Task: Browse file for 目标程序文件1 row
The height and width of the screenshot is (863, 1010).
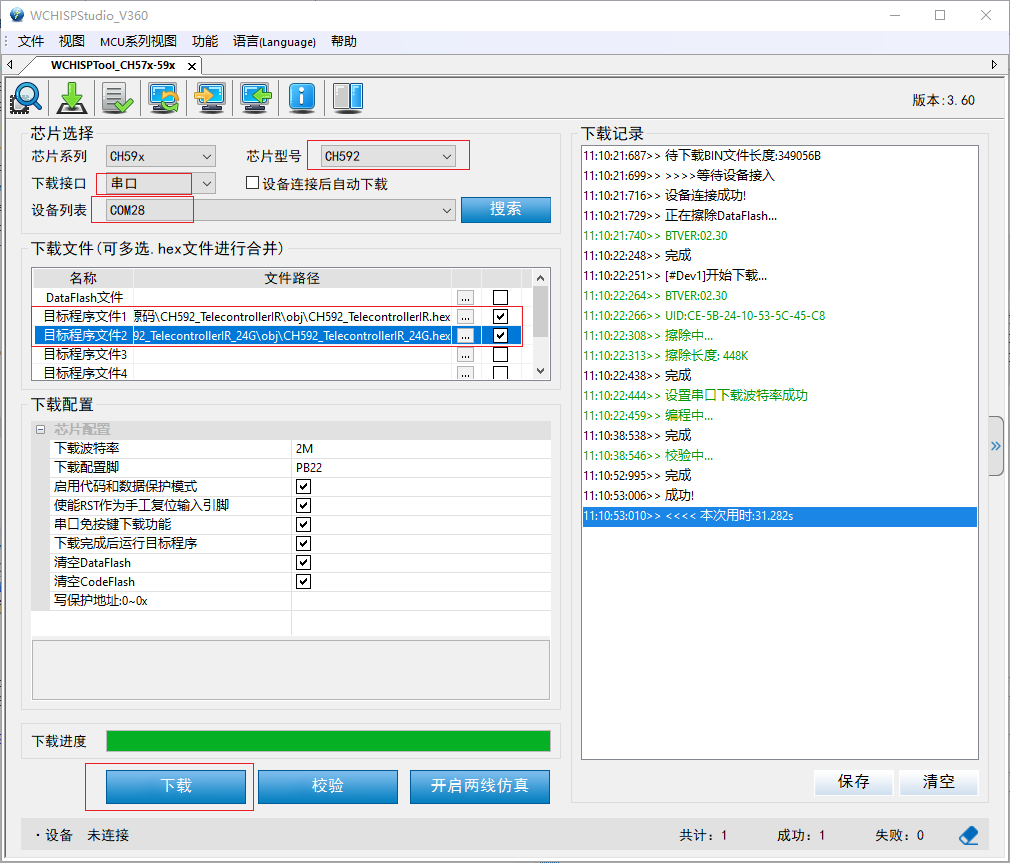Action: pos(465,316)
